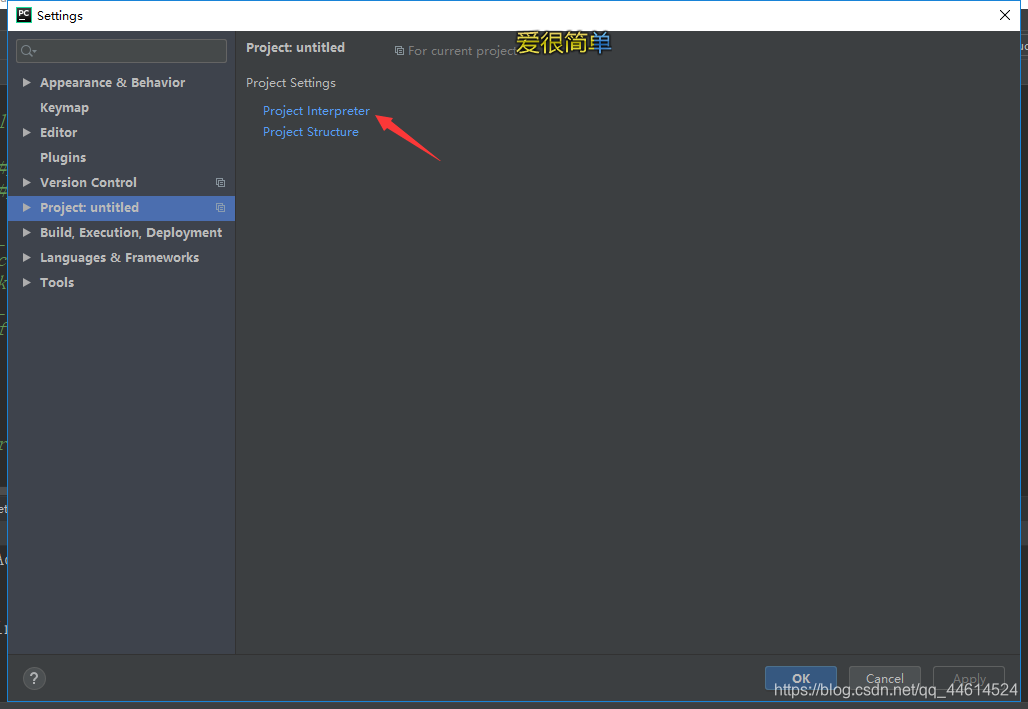The image size is (1028, 709).
Task: Expand the Version Control arrow
Action: pos(26,182)
